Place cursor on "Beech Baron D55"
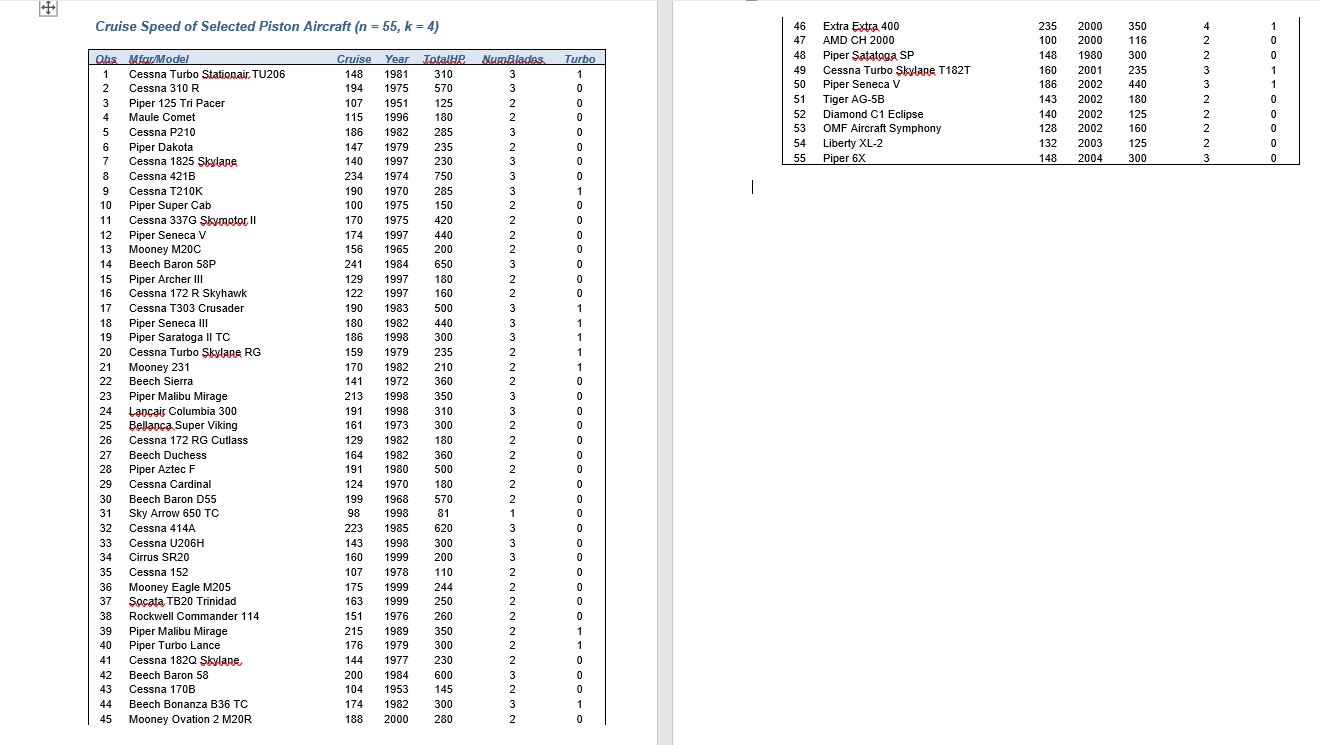 tap(172, 499)
